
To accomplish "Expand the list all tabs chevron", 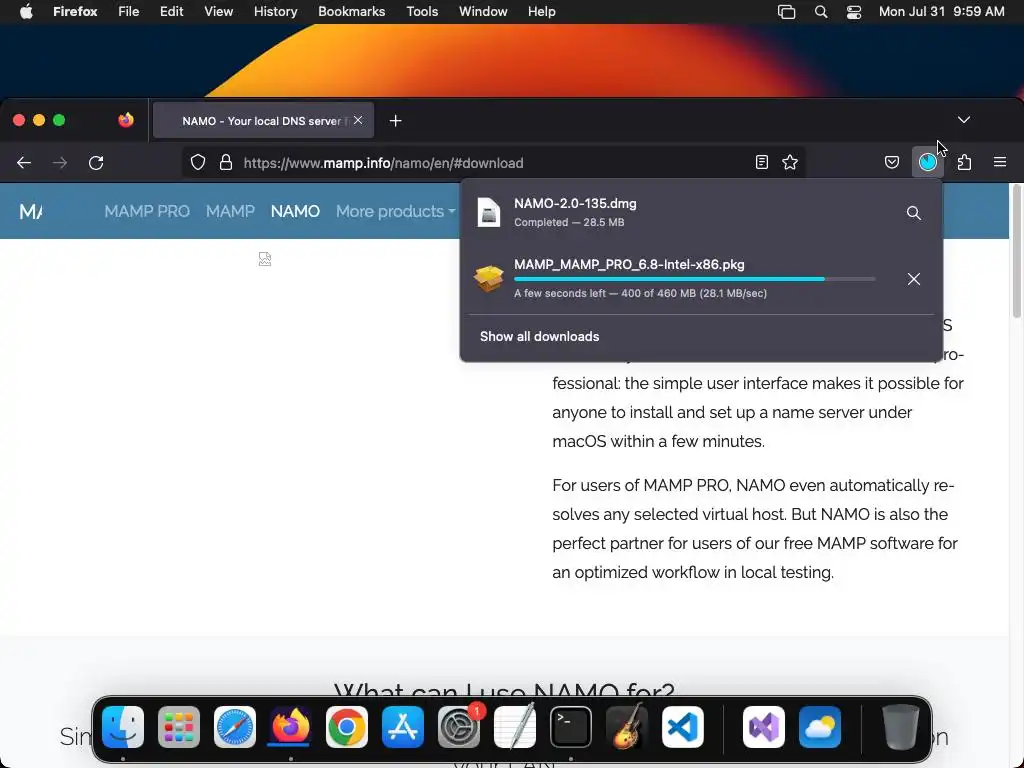I will coord(964,120).
